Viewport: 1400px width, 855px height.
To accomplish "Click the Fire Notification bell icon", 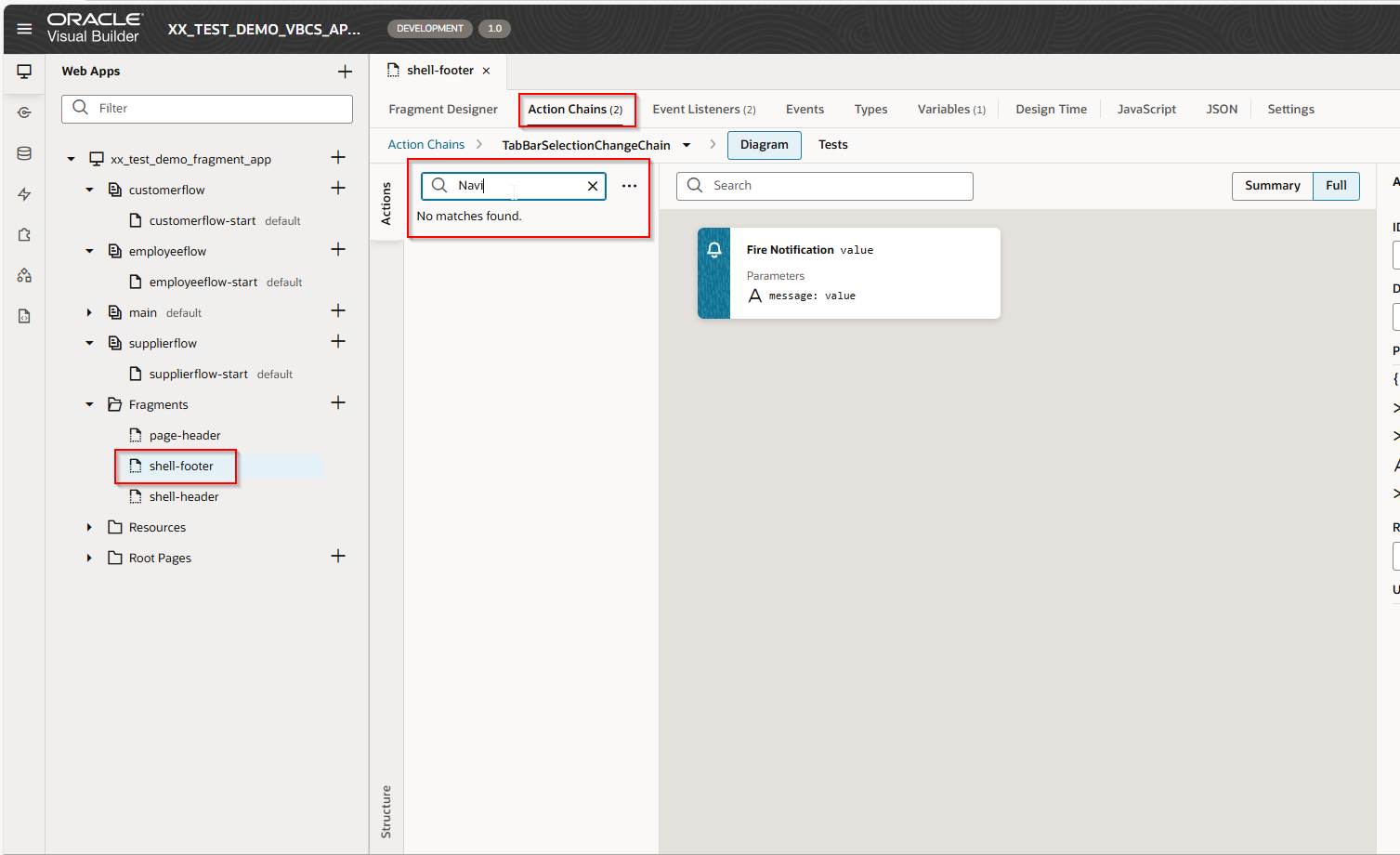I will 713,250.
